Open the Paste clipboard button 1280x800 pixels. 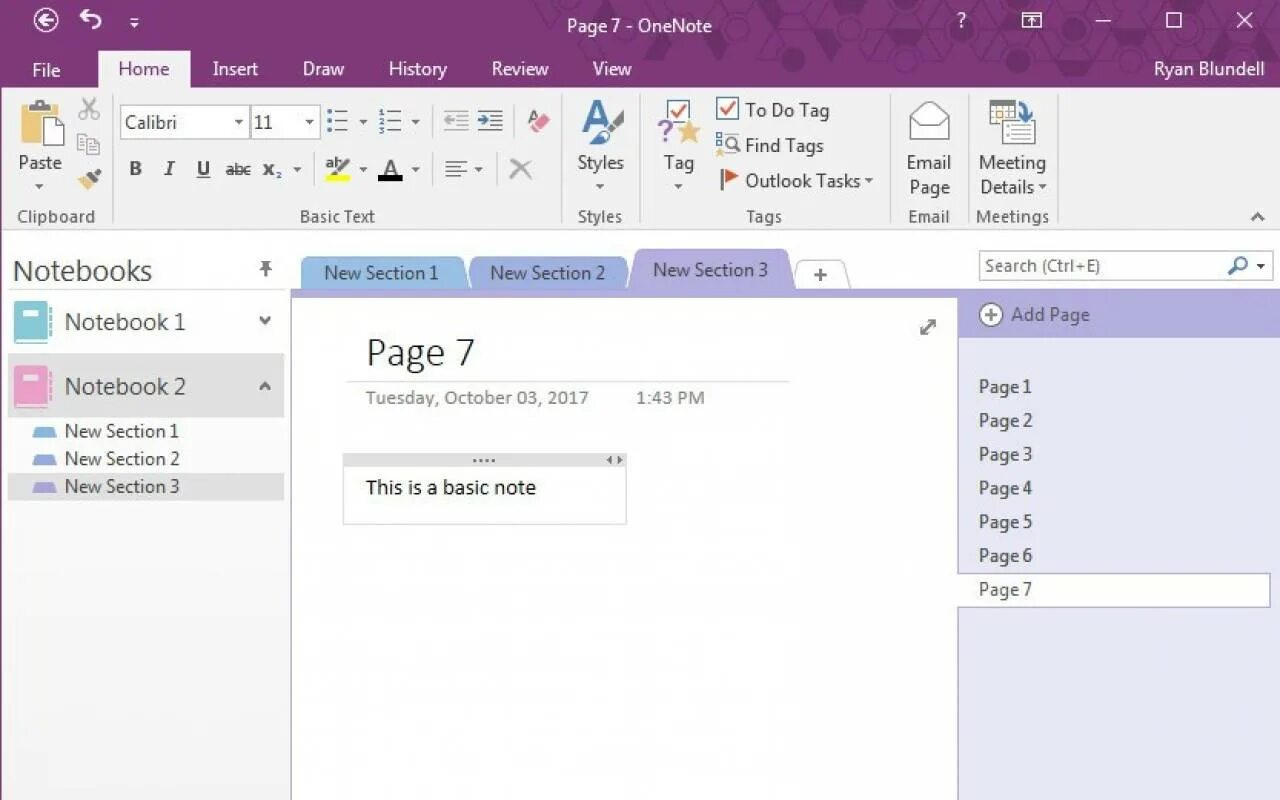pyautogui.click(x=40, y=146)
